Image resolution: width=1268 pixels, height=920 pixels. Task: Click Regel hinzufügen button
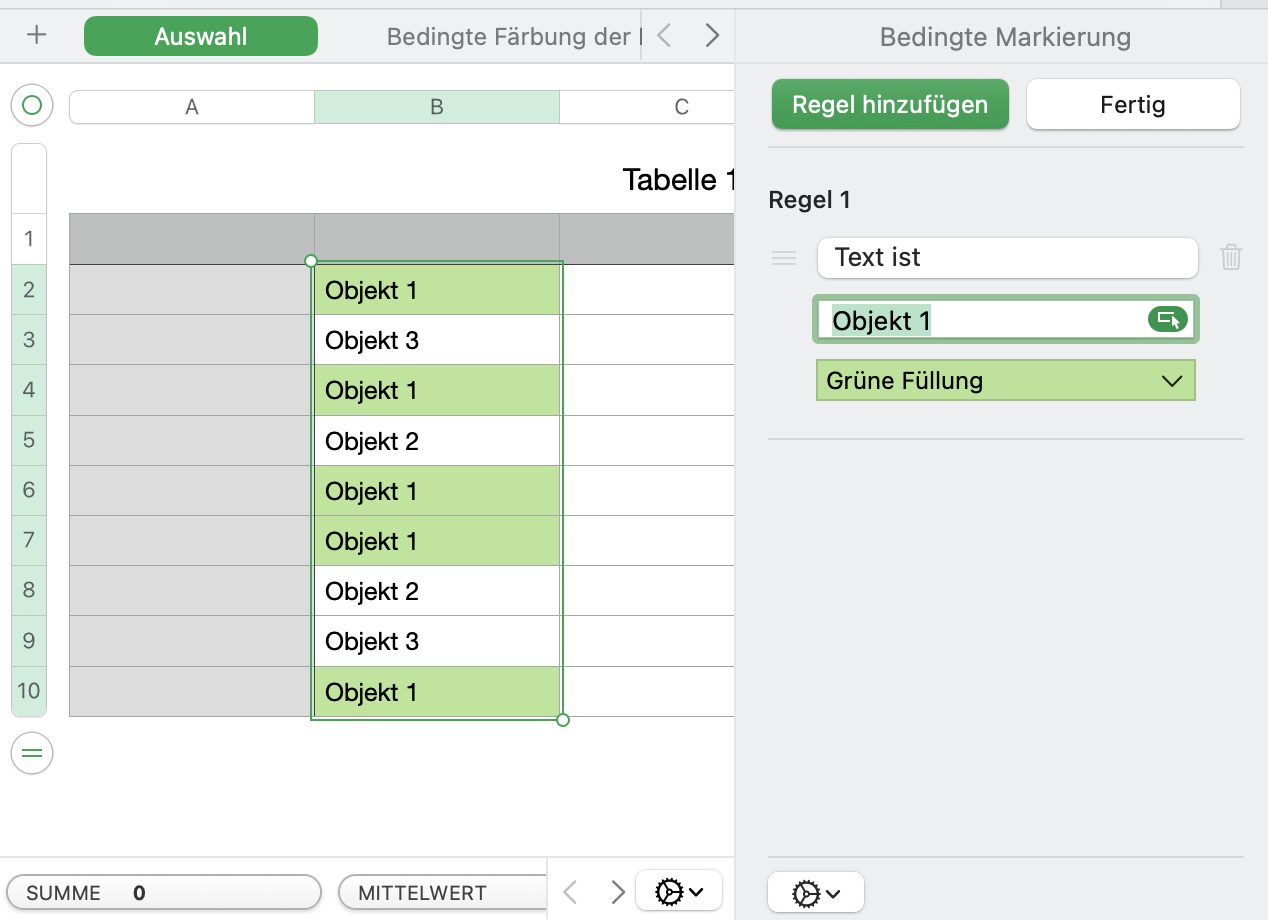[x=890, y=105]
